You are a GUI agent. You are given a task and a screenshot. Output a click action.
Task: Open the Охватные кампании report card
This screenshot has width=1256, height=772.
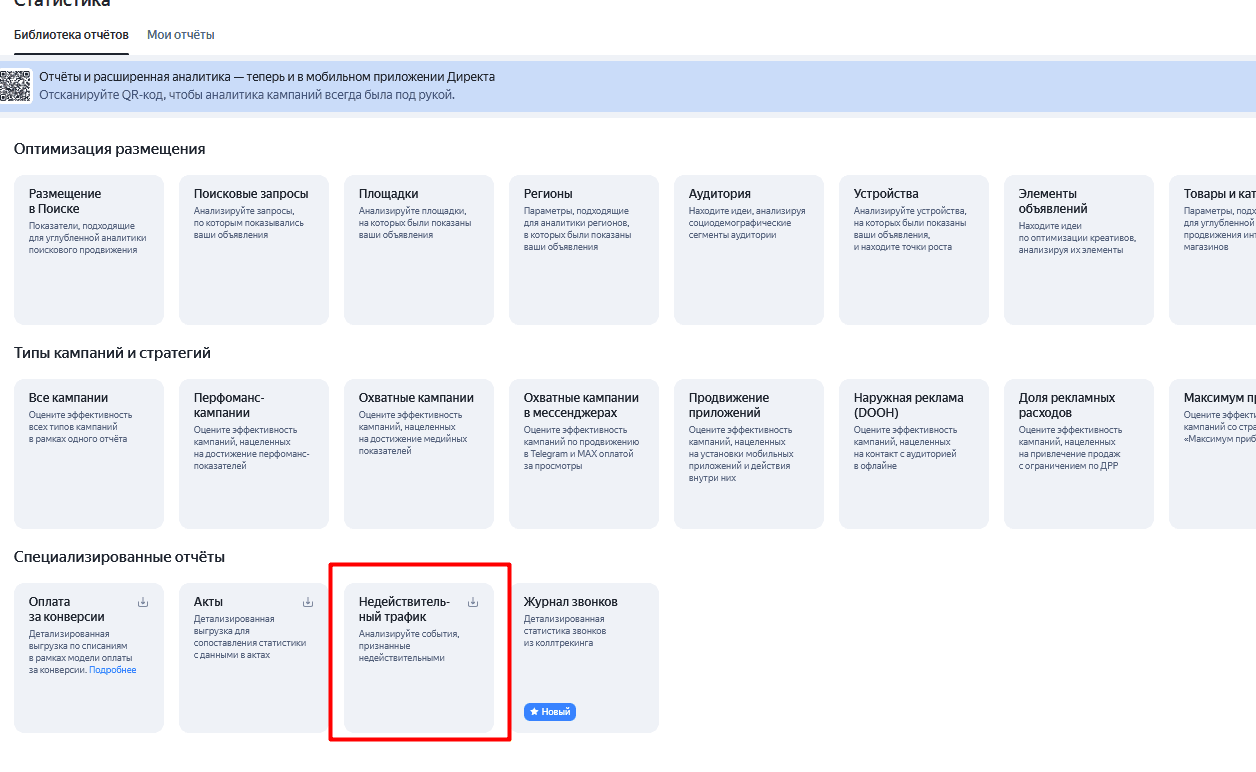tap(419, 454)
